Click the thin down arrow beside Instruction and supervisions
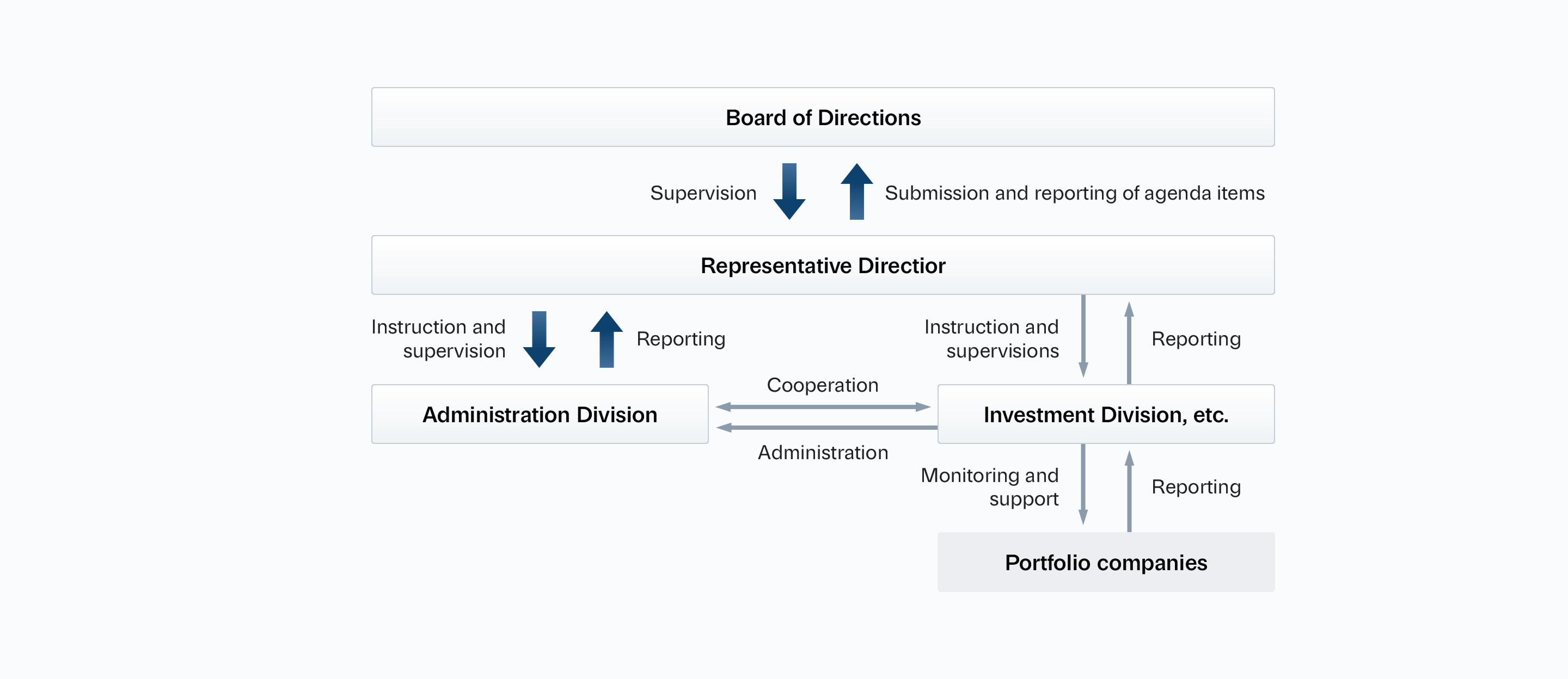1568x679 pixels. click(1083, 336)
